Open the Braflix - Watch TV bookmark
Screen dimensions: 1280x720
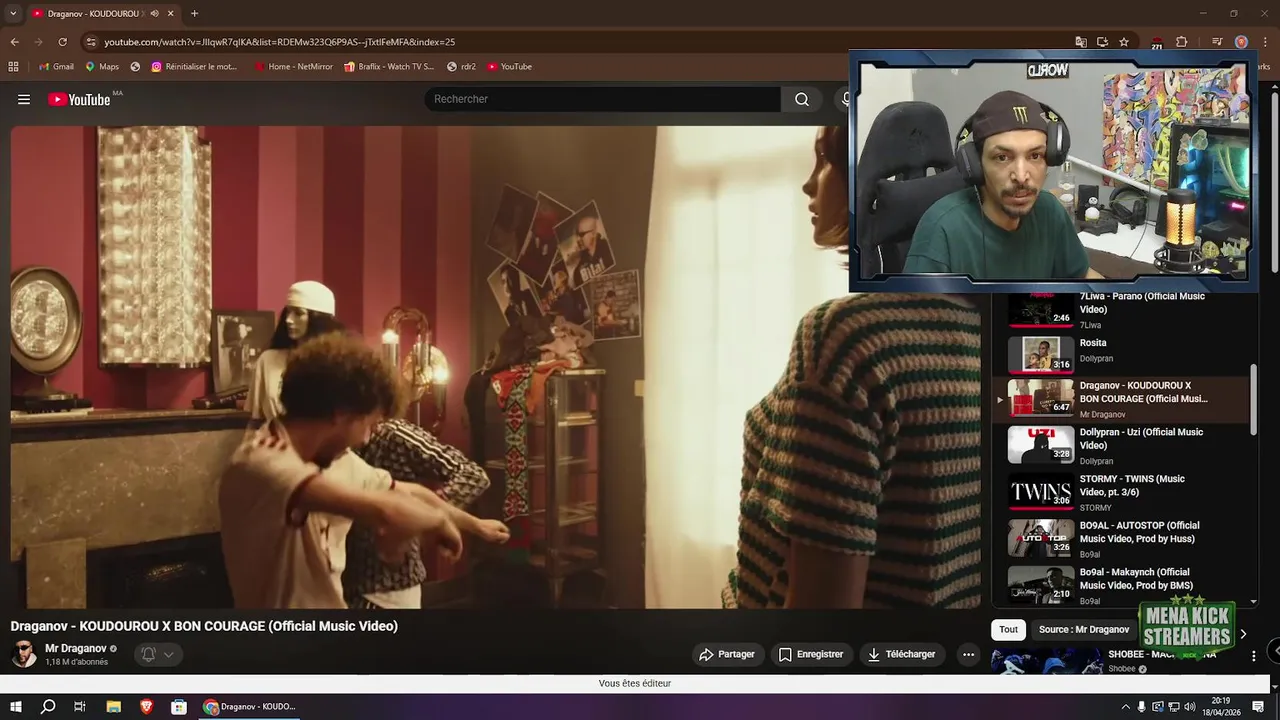click(389, 67)
